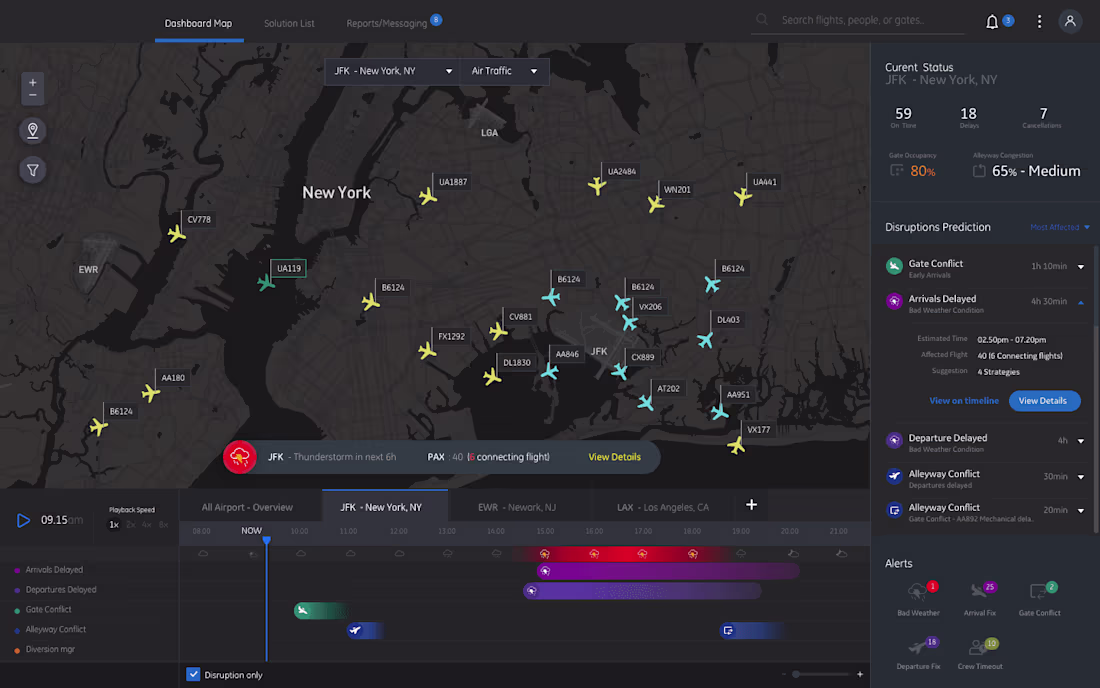Viewport: 1100px width, 688px height.
Task: Expand the Alleyway Conflict 20min item
Action: tap(1080, 511)
